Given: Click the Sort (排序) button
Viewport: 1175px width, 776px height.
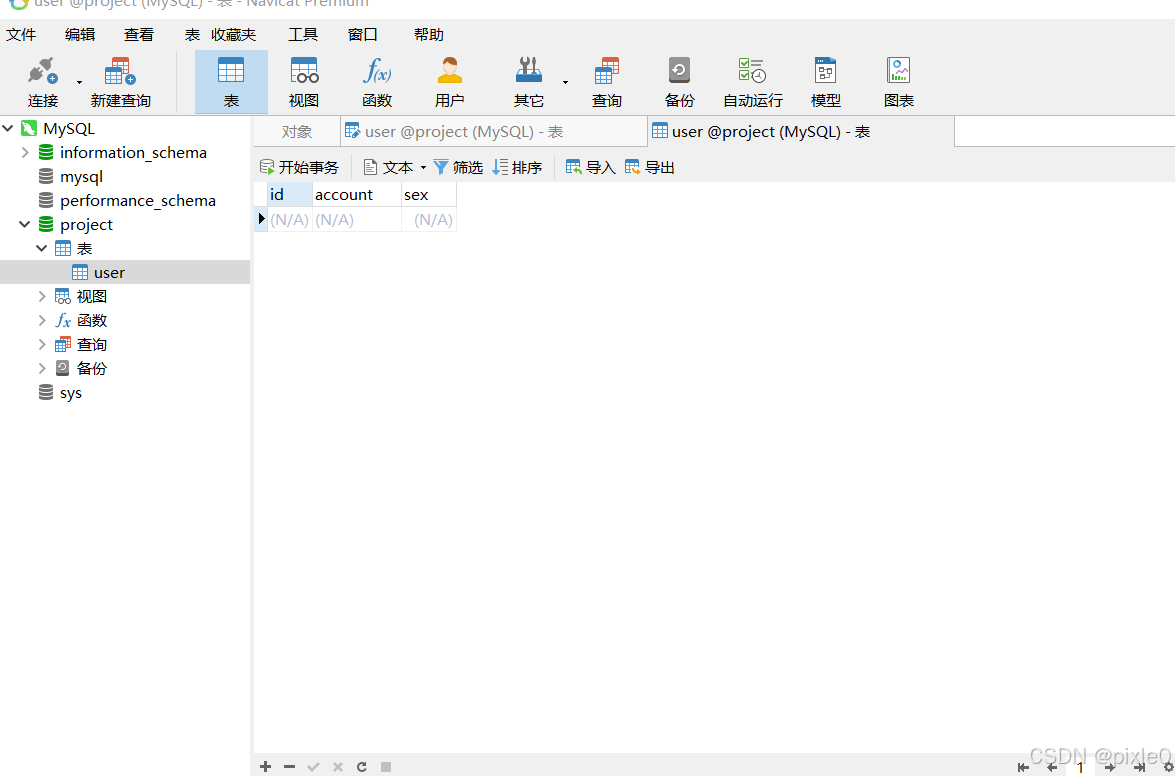Looking at the screenshot, I should [517, 167].
